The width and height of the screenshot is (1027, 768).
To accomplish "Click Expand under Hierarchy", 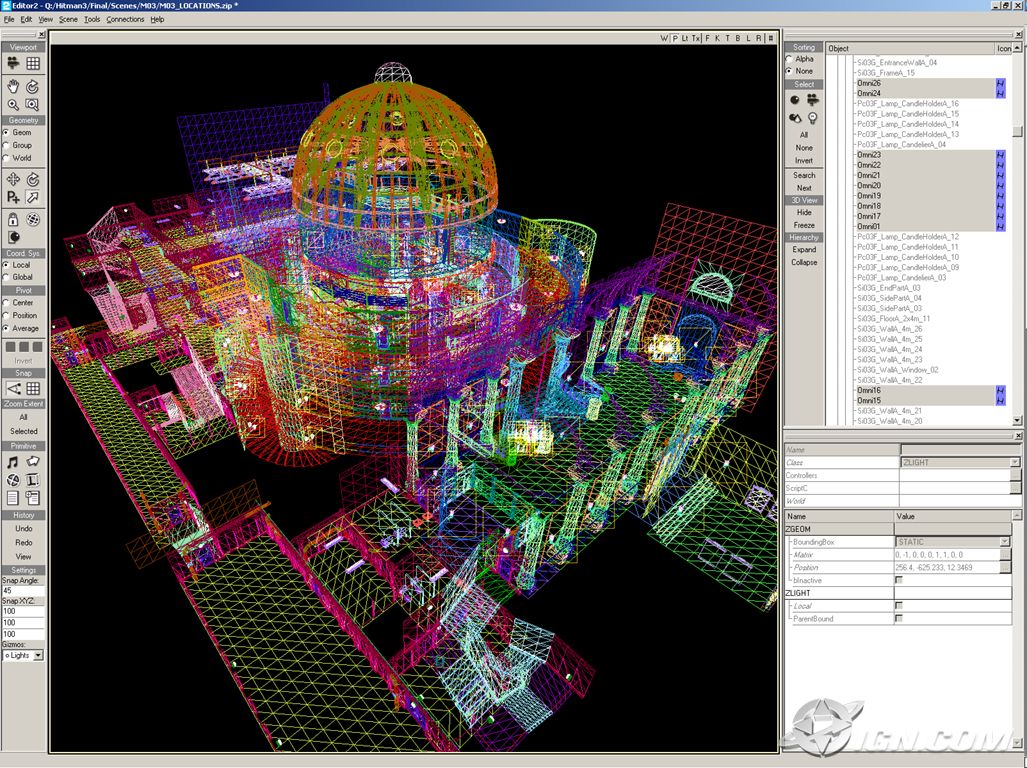I will pyautogui.click(x=804, y=249).
